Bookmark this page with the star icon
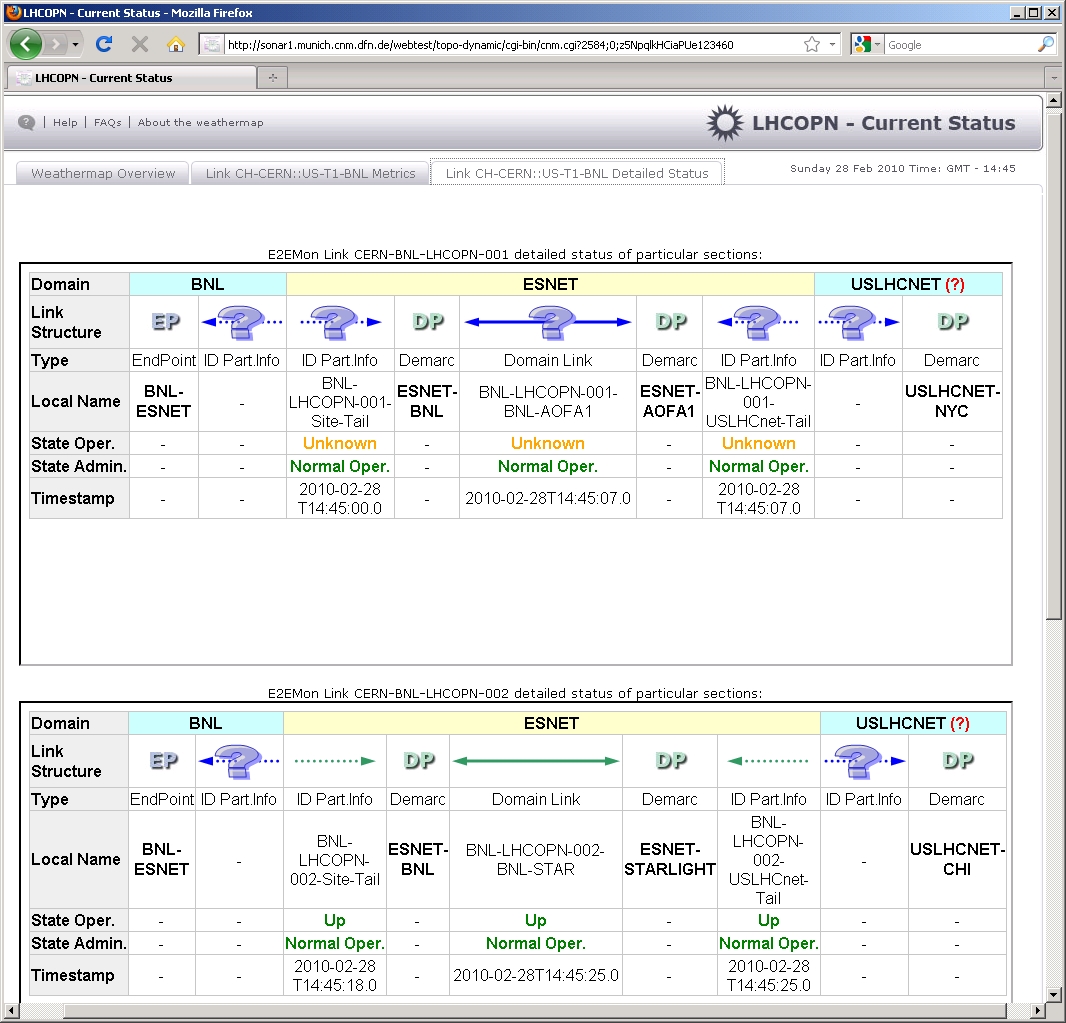 point(812,45)
